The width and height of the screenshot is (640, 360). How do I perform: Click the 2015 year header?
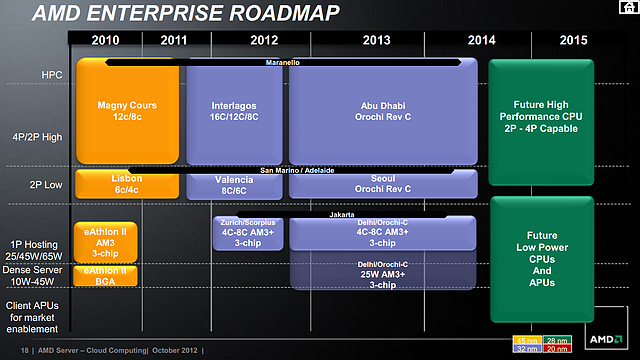click(573, 40)
